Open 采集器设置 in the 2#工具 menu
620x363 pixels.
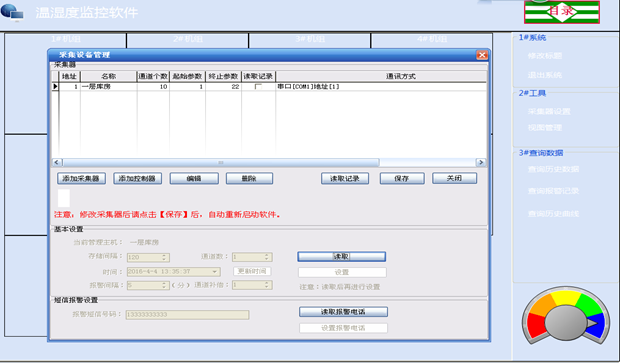(549, 112)
